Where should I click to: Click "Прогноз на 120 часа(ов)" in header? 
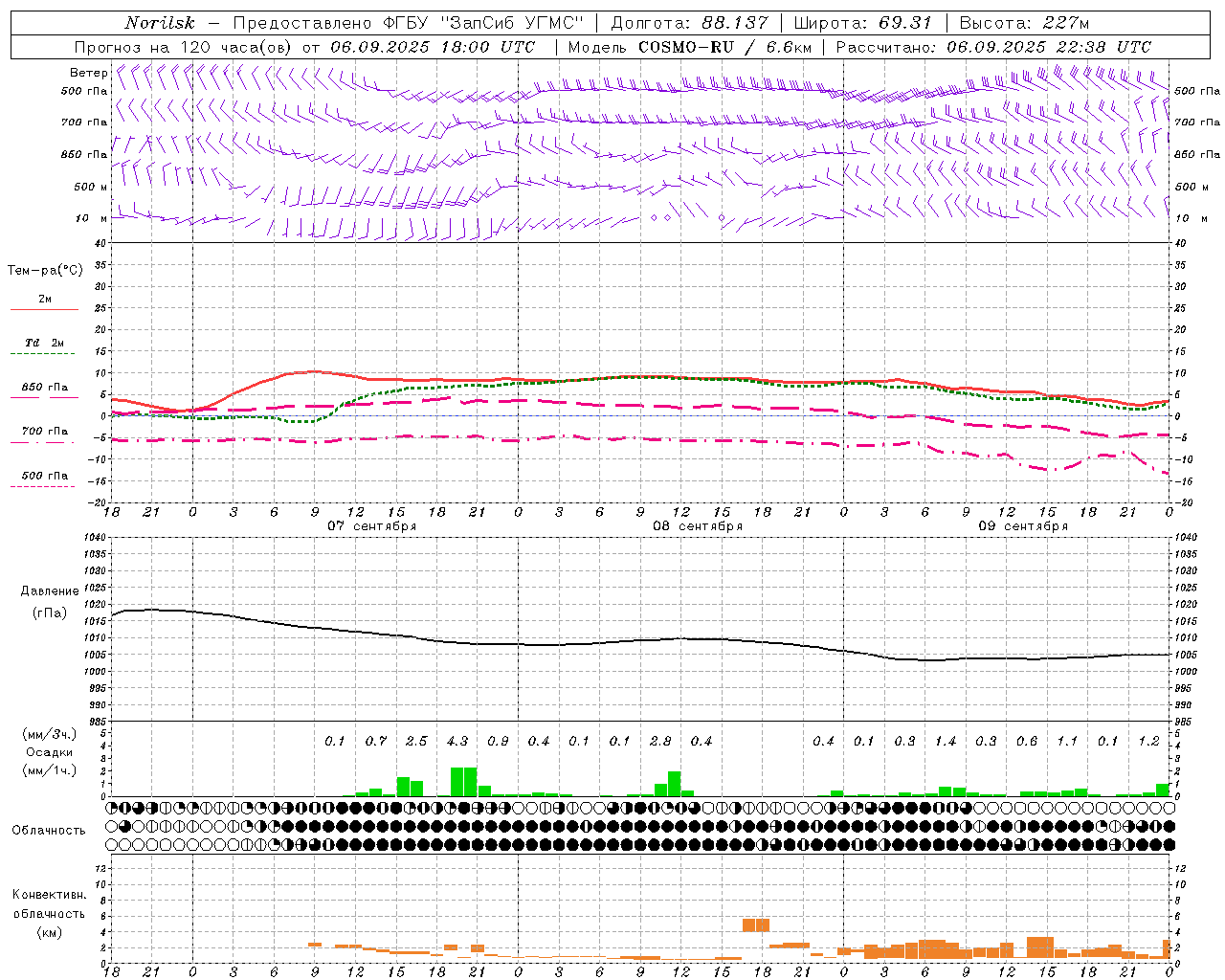click(184, 47)
